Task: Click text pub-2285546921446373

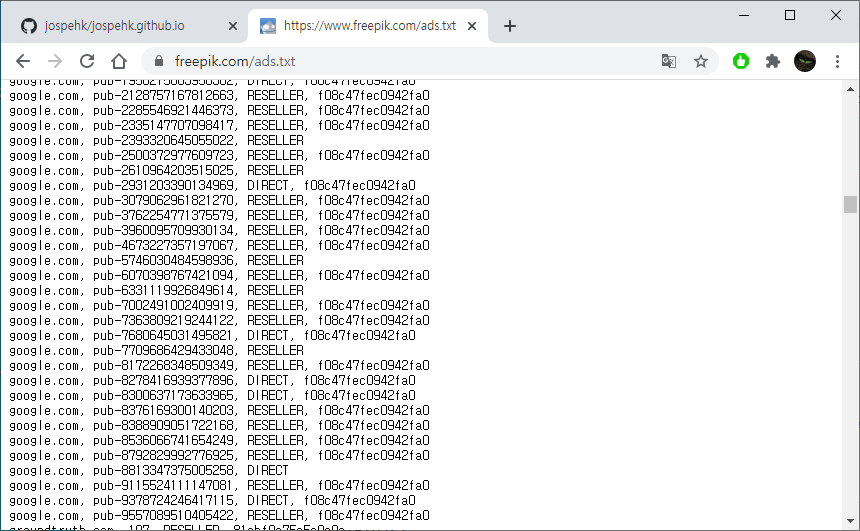Action: pyautogui.click(x=165, y=110)
